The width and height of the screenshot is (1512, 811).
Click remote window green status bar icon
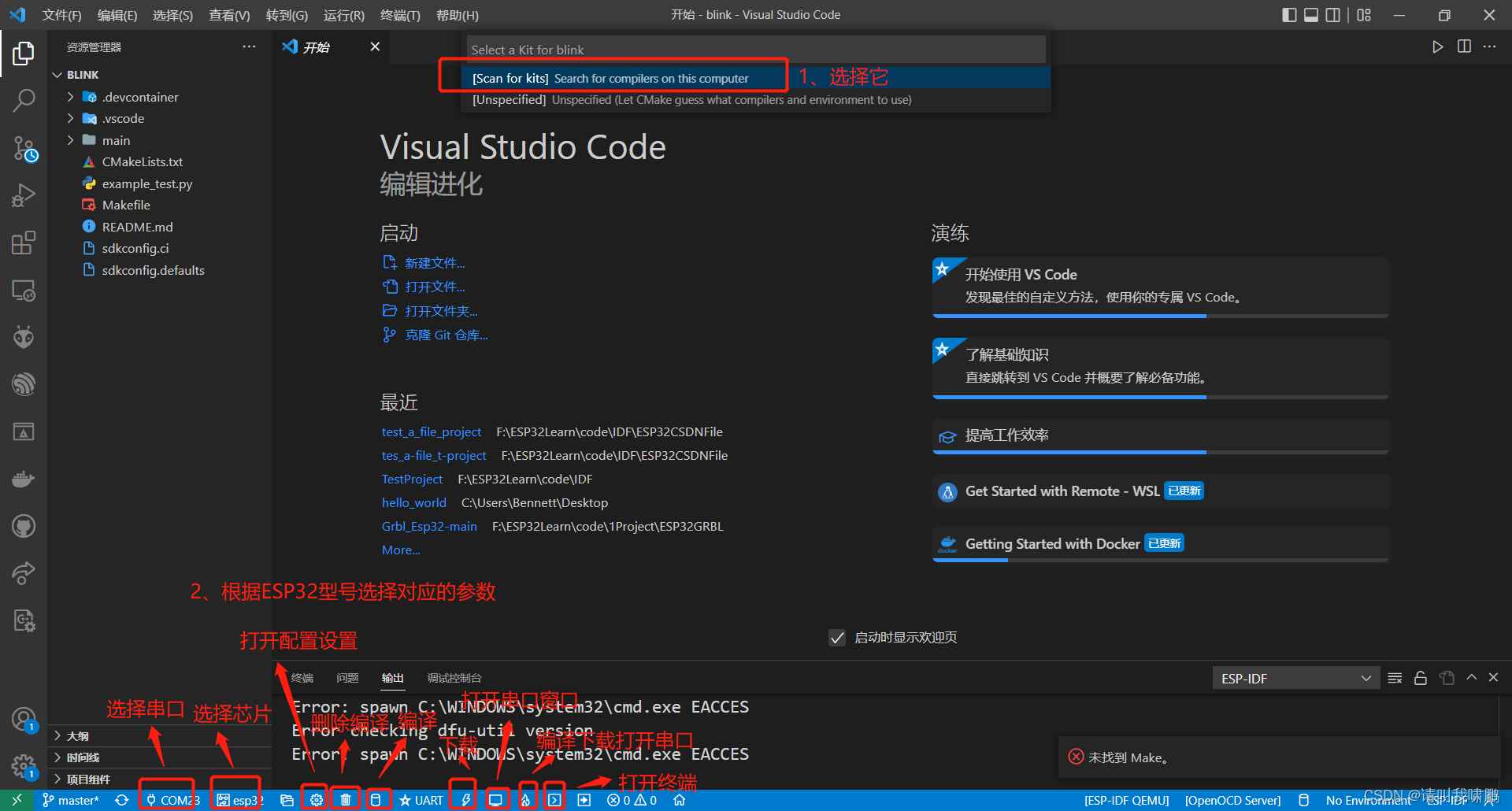(17, 800)
